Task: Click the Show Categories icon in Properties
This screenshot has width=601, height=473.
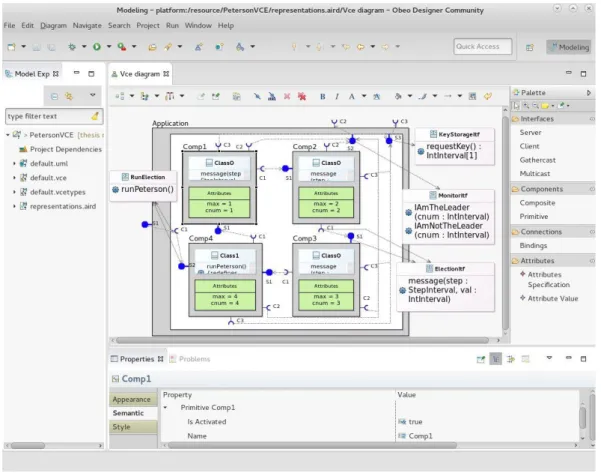Action: point(496,359)
